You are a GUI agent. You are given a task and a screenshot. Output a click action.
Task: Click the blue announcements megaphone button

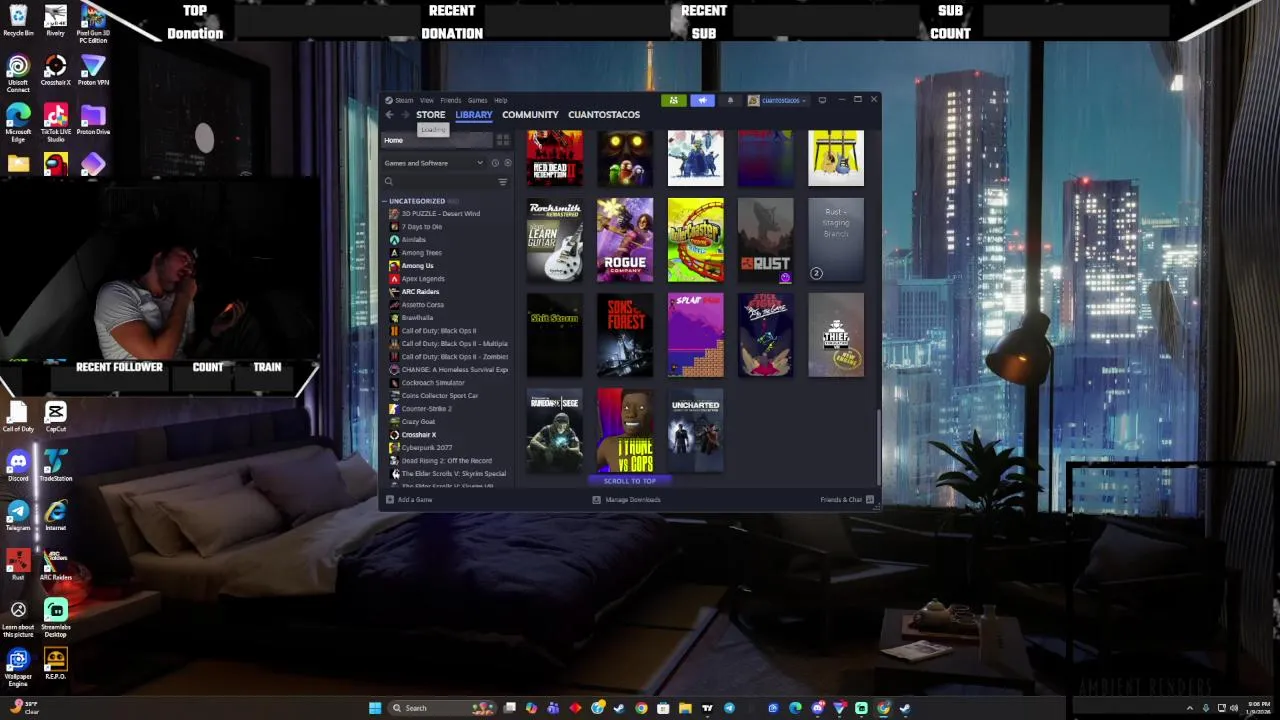702,100
